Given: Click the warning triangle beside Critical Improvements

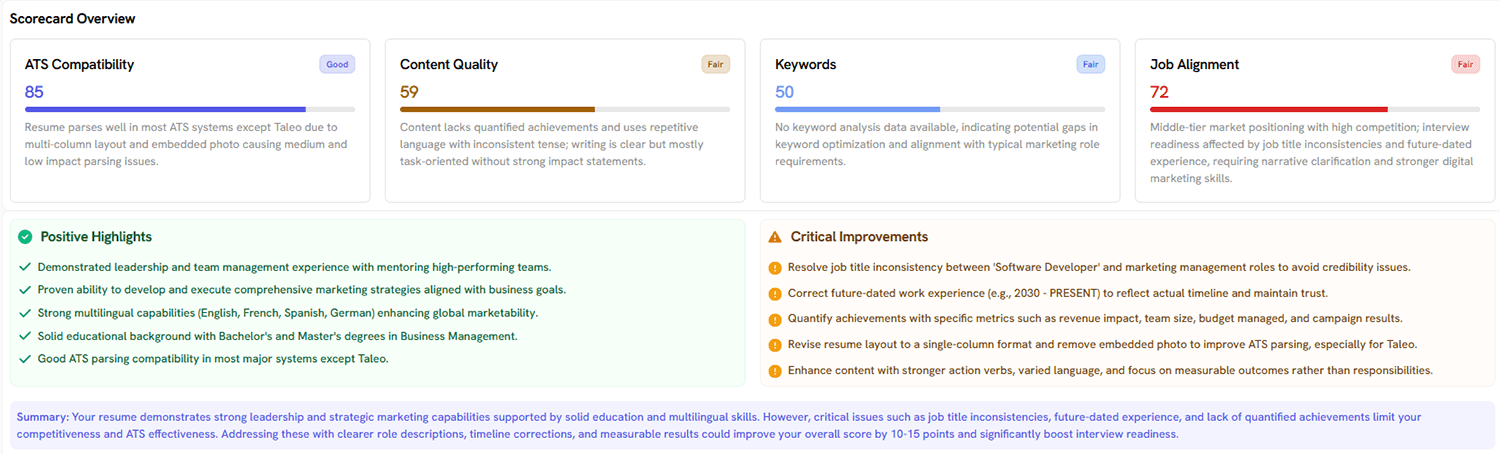Looking at the screenshot, I should (x=775, y=237).
